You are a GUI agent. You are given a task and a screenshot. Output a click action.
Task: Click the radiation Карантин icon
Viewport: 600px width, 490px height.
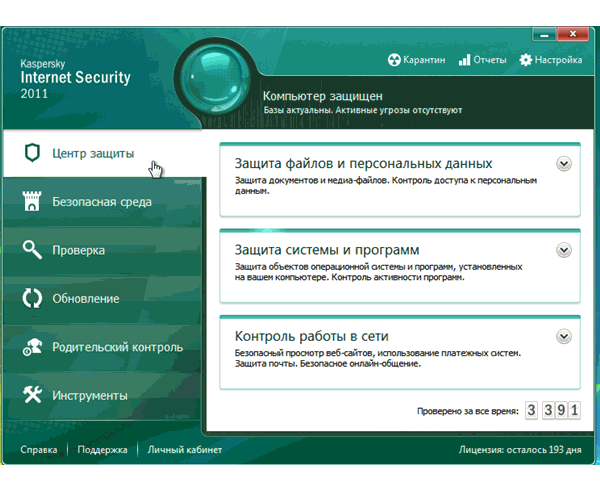(x=394, y=60)
